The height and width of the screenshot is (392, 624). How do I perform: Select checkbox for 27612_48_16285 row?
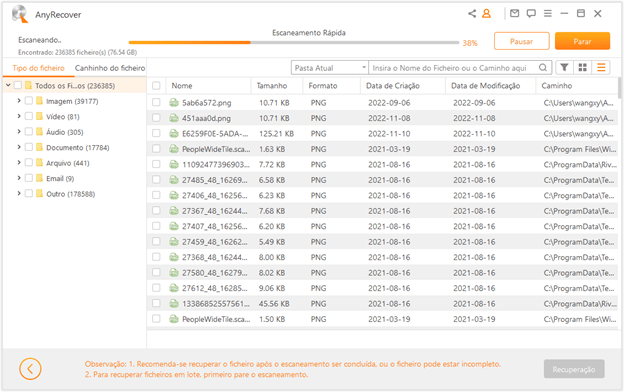(x=156, y=288)
